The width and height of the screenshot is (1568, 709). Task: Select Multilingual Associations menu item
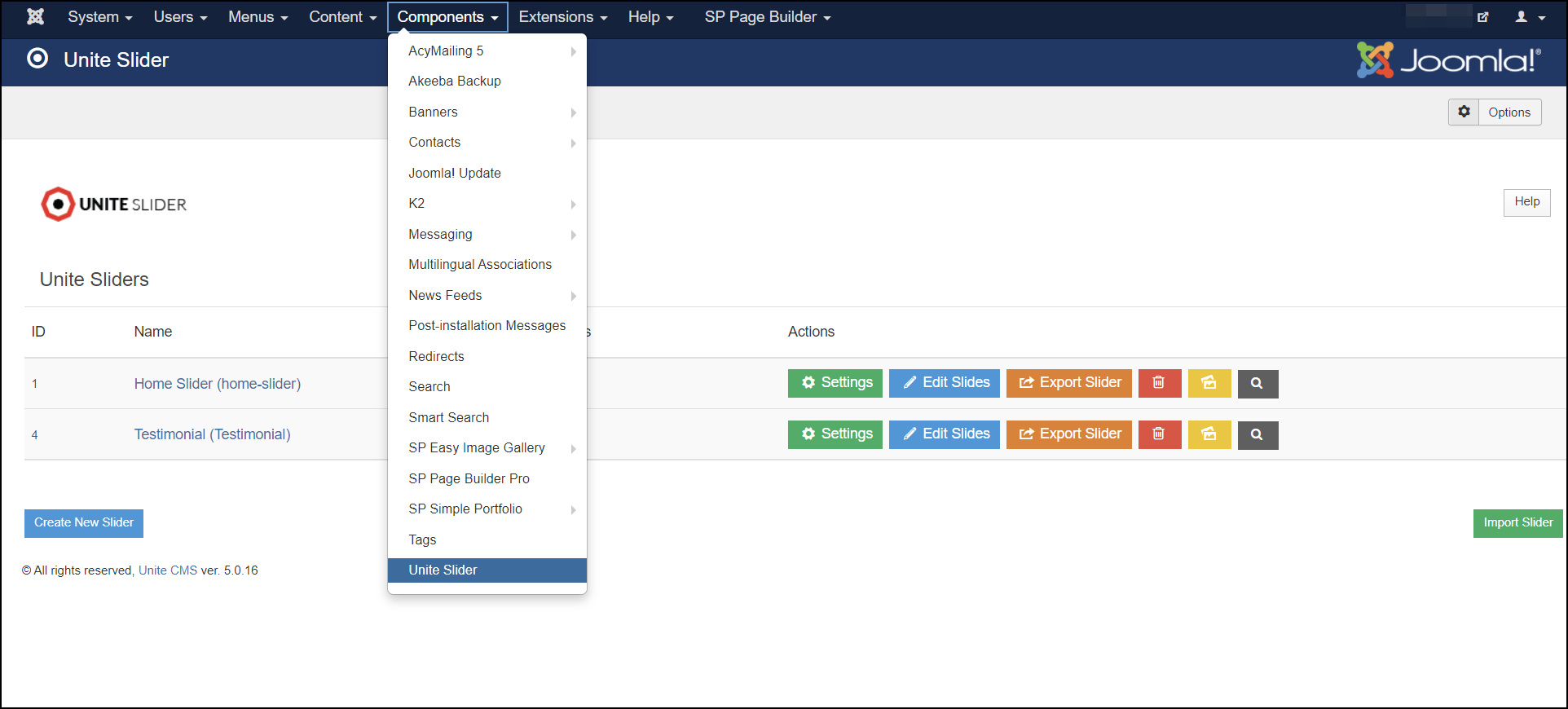[x=487, y=265]
